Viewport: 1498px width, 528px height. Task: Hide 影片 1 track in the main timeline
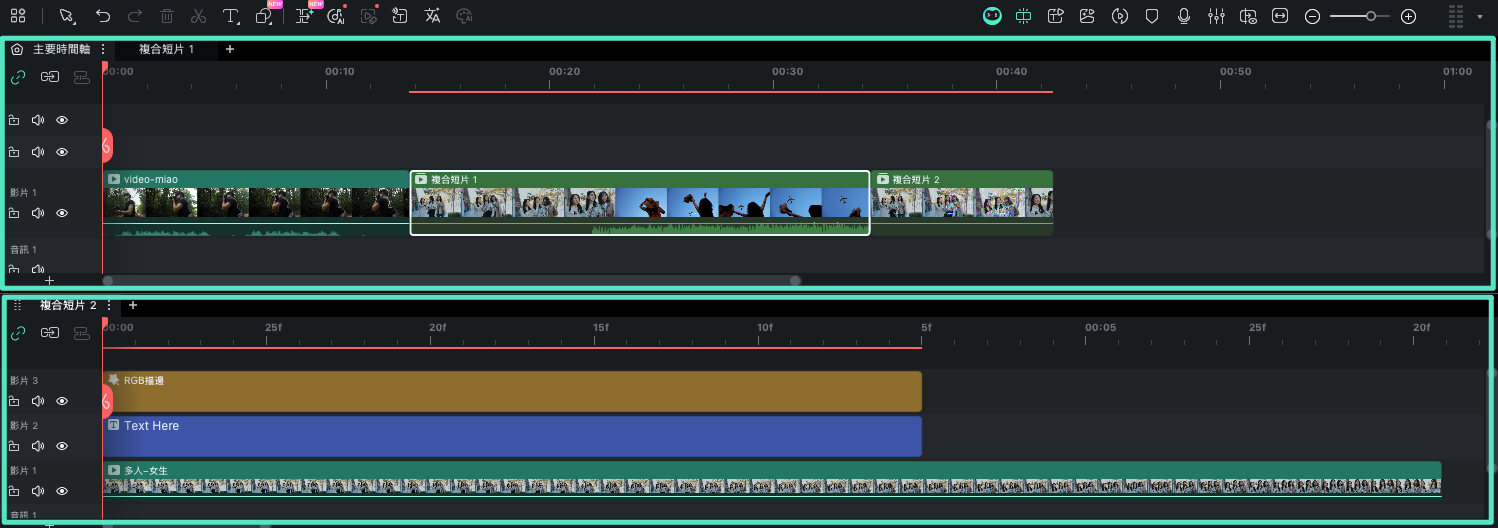point(62,213)
